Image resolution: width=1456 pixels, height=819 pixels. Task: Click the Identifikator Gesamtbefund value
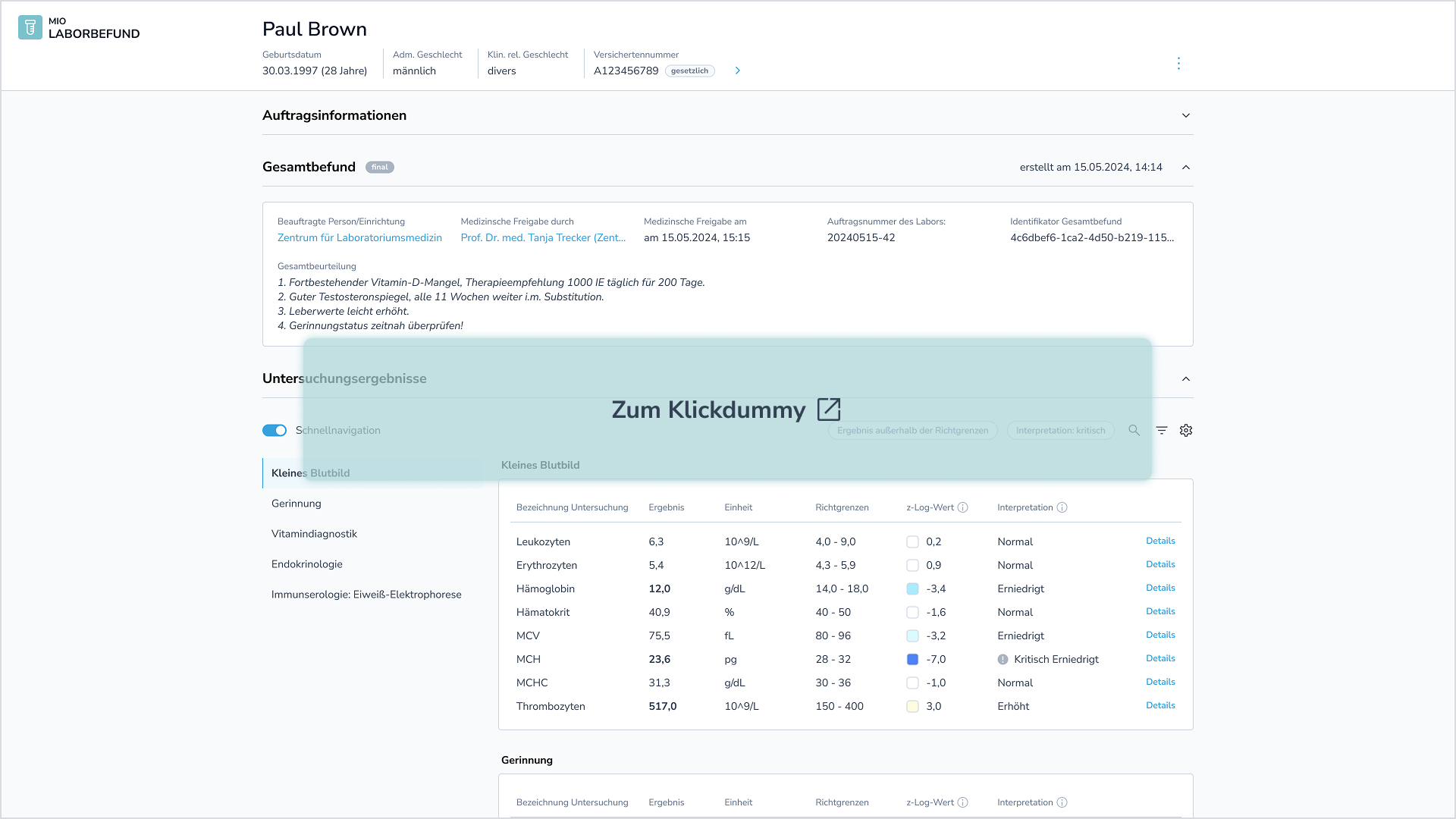[1092, 237]
